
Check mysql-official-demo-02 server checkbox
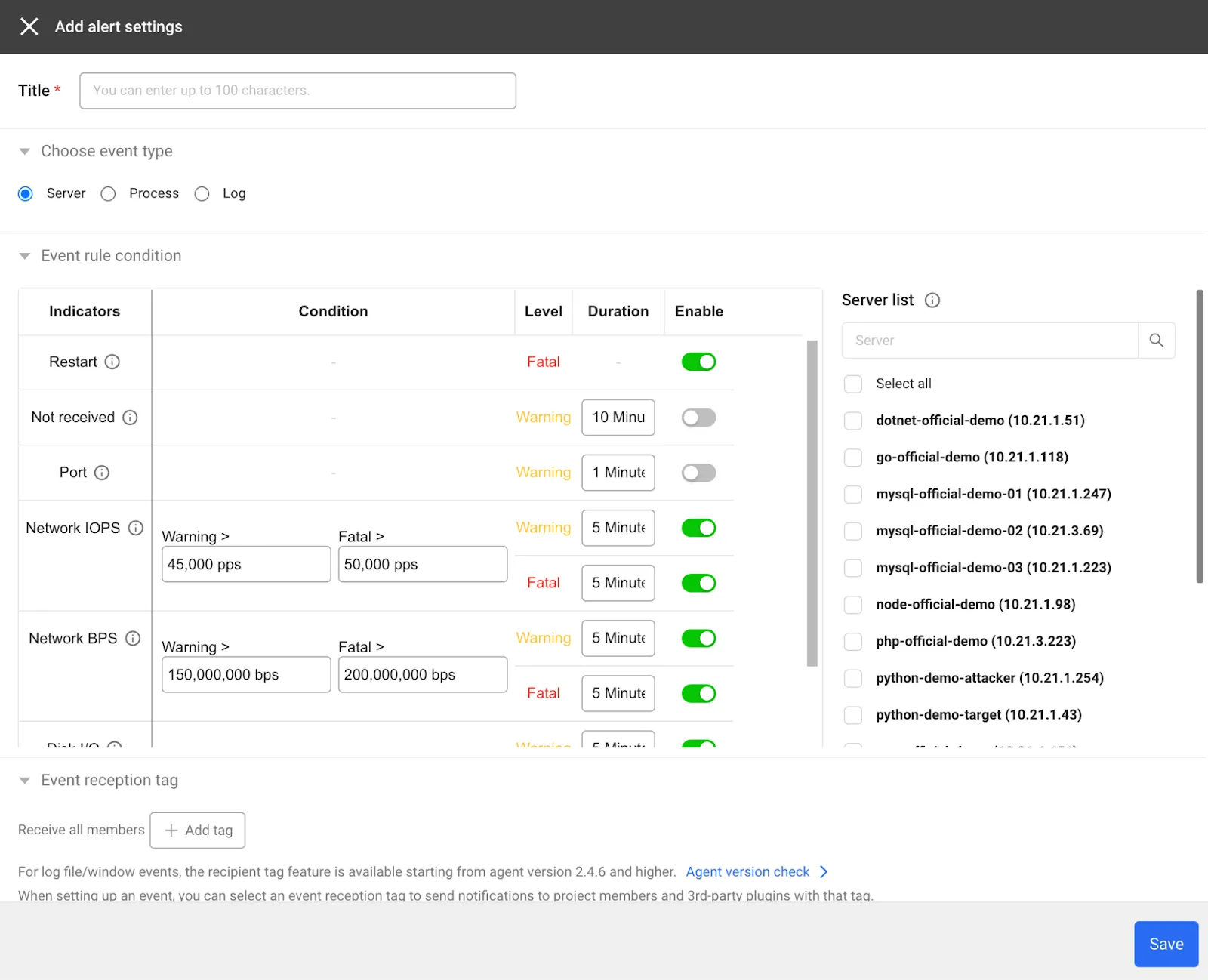click(853, 531)
